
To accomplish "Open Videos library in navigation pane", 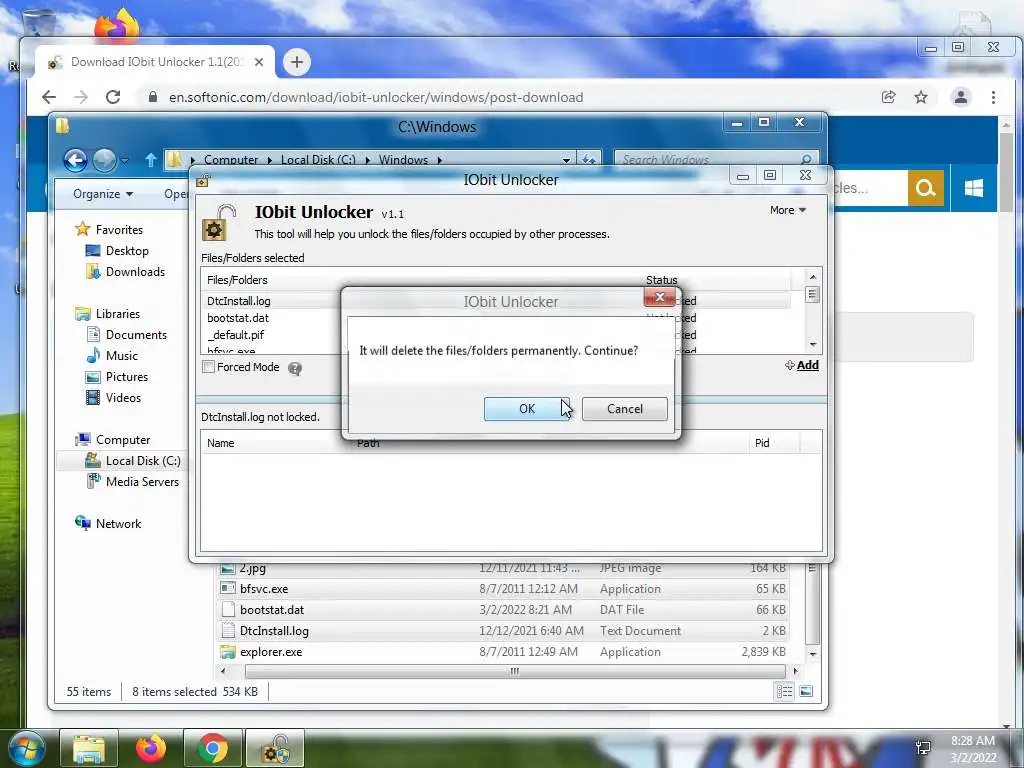I will (123, 398).
